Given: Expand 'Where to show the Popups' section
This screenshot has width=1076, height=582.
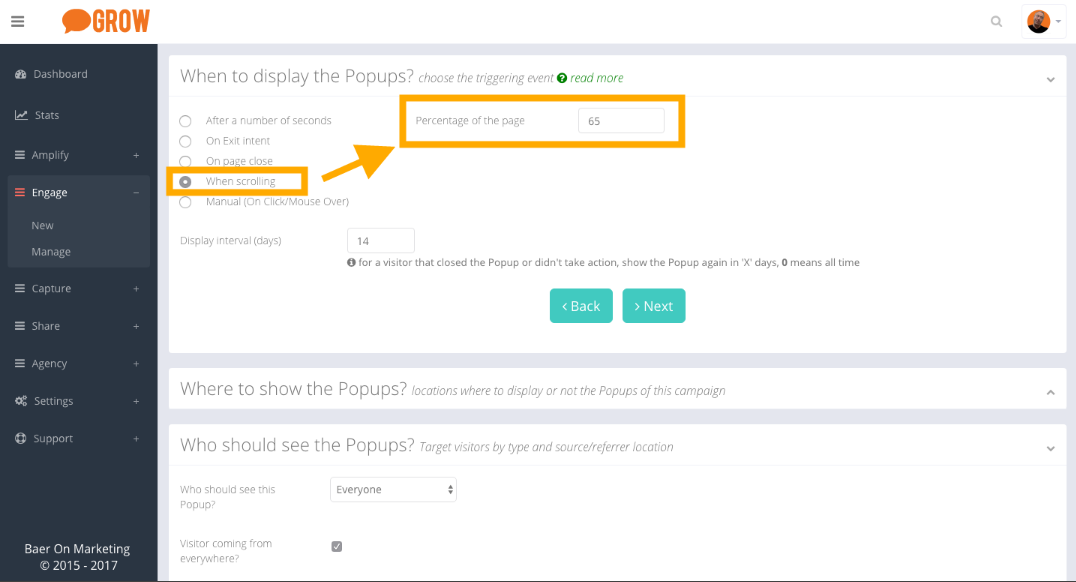Looking at the screenshot, I should click(1050, 392).
